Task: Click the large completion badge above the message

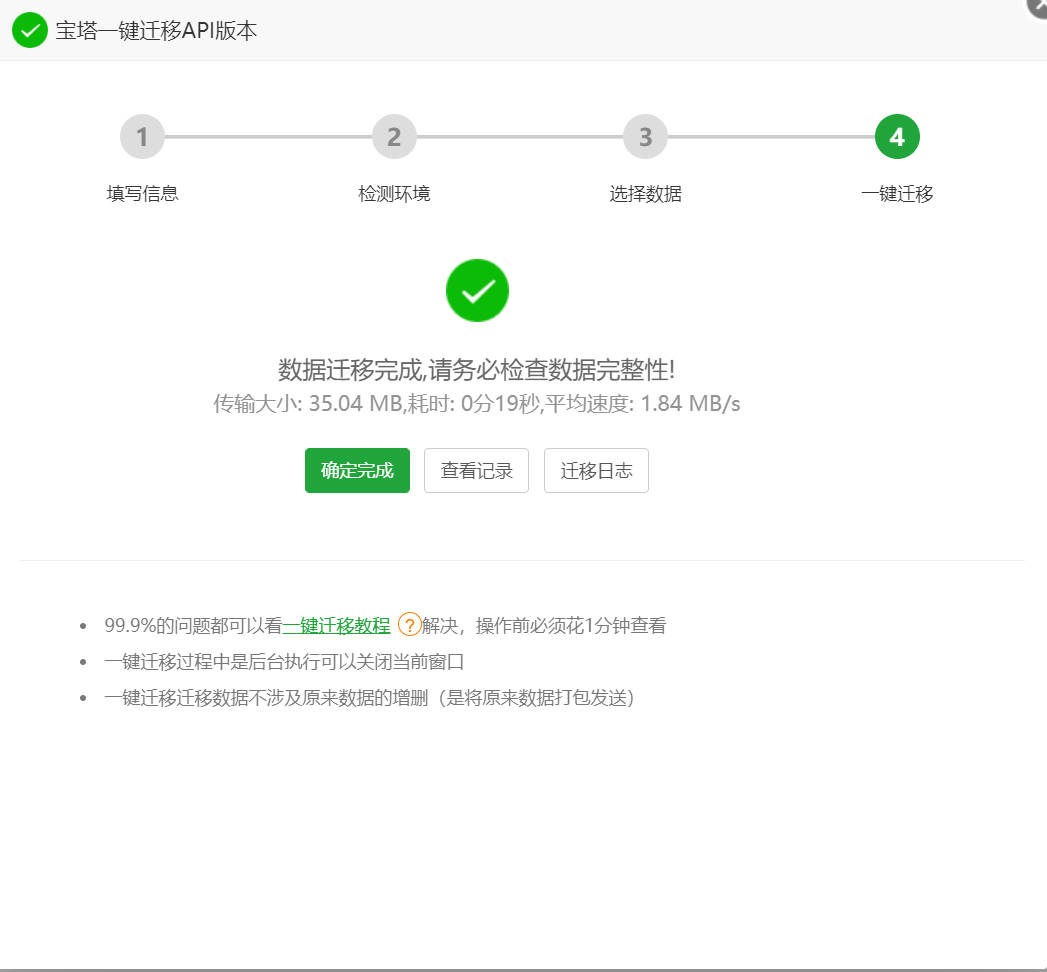Action: [477, 290]
